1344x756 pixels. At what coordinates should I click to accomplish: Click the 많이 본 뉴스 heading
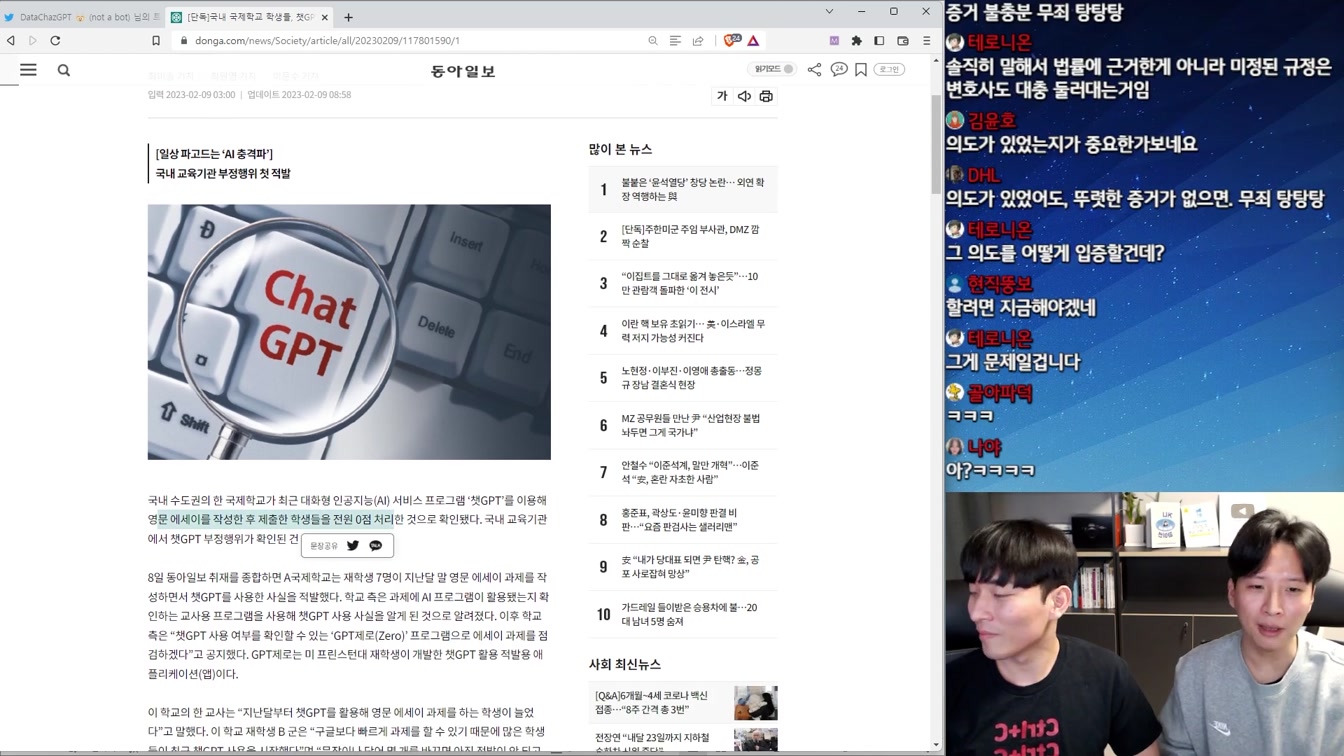620,149
